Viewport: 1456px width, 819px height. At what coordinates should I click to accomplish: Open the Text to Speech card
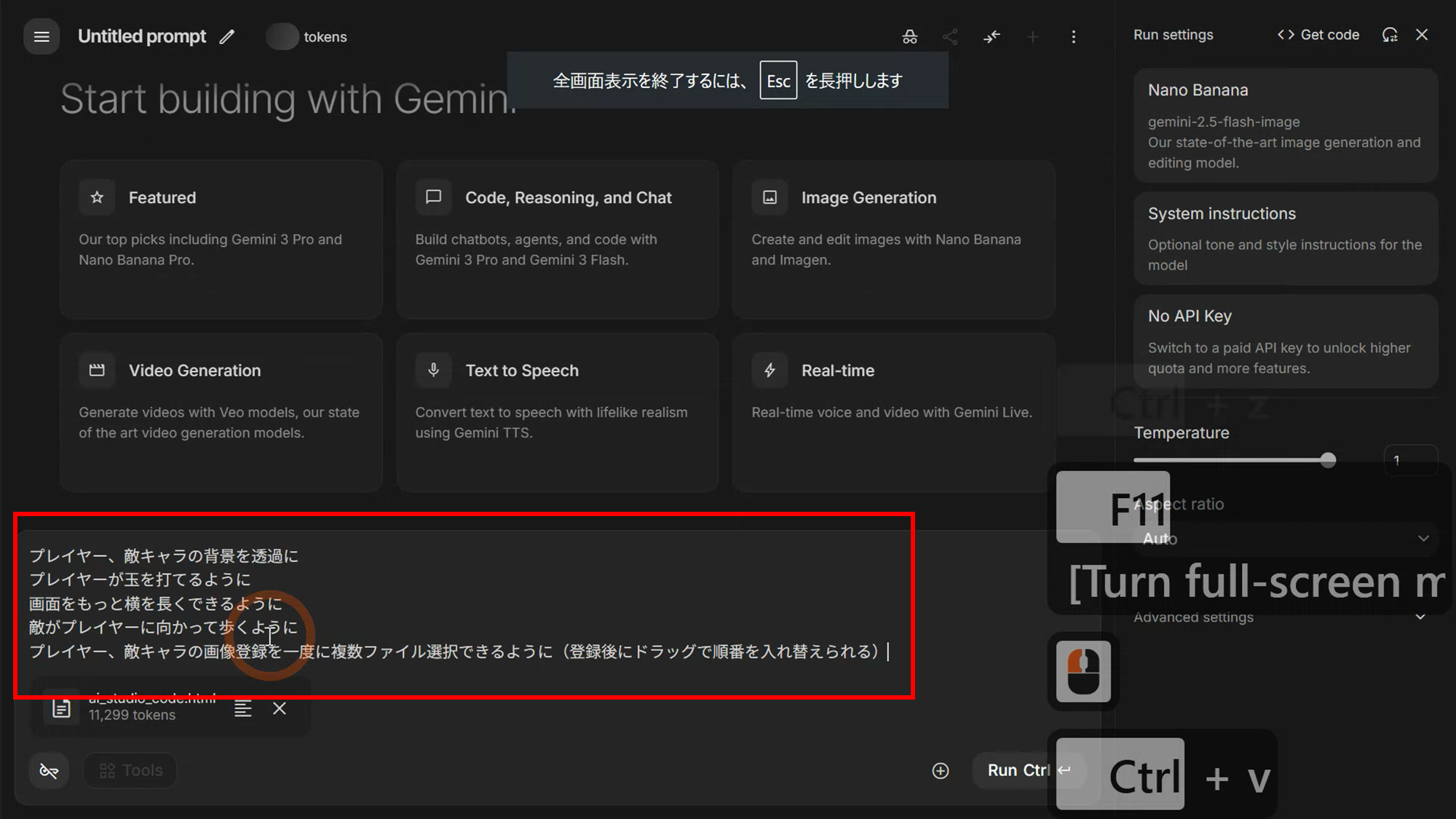pos(558,412)
